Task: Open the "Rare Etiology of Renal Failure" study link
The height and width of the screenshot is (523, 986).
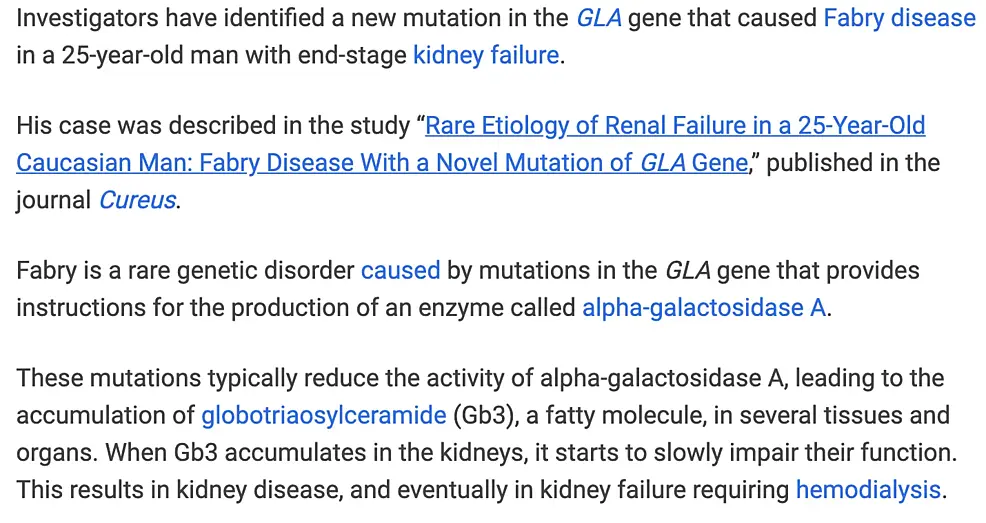Action: pos(675,126)
